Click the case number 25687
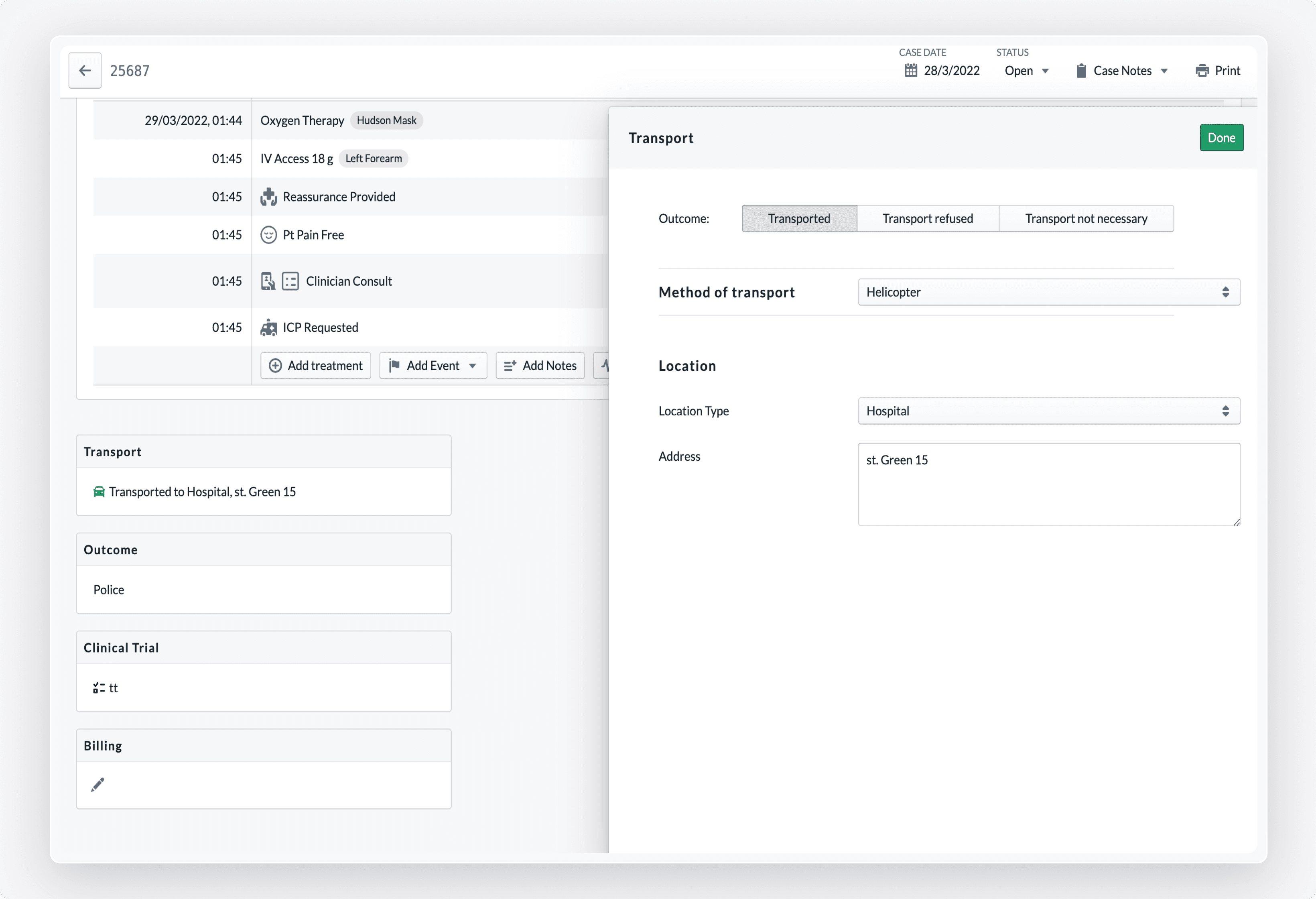Image resolution: width=1316 pixels, height=899 pixels. coord(130,71)
